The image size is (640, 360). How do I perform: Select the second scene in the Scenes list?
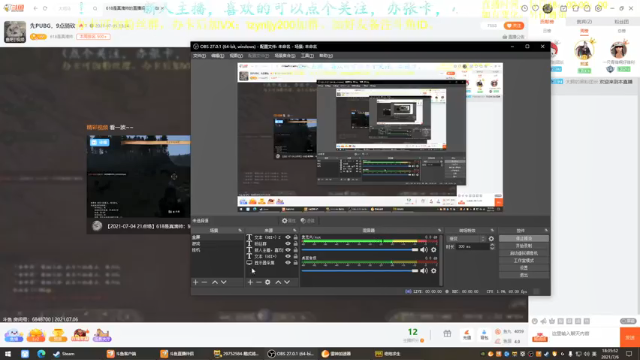[217, 244]
